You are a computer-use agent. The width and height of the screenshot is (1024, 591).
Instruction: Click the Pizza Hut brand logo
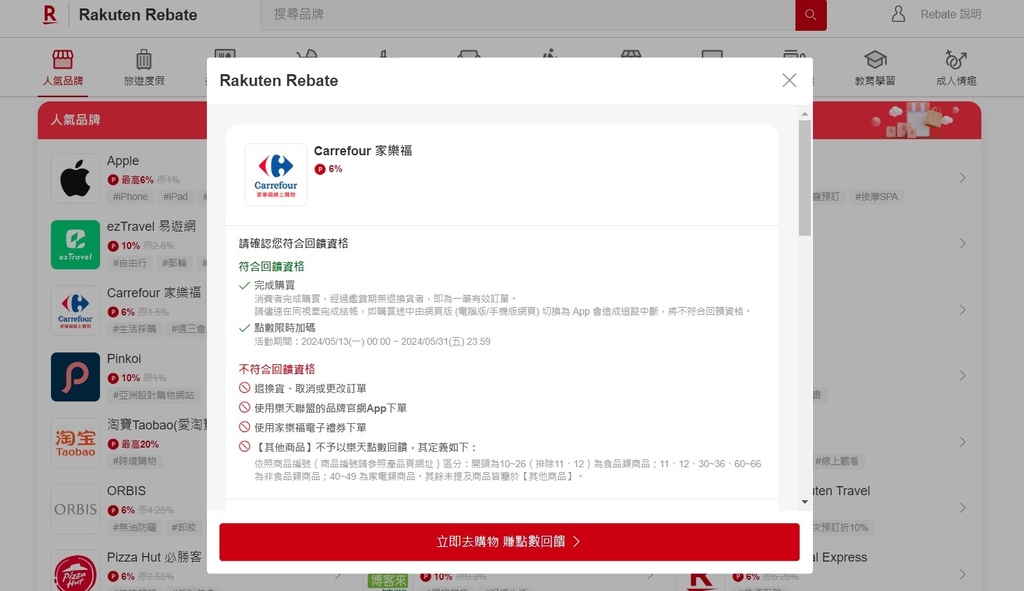pyautogui.click(x=75, y=571)
